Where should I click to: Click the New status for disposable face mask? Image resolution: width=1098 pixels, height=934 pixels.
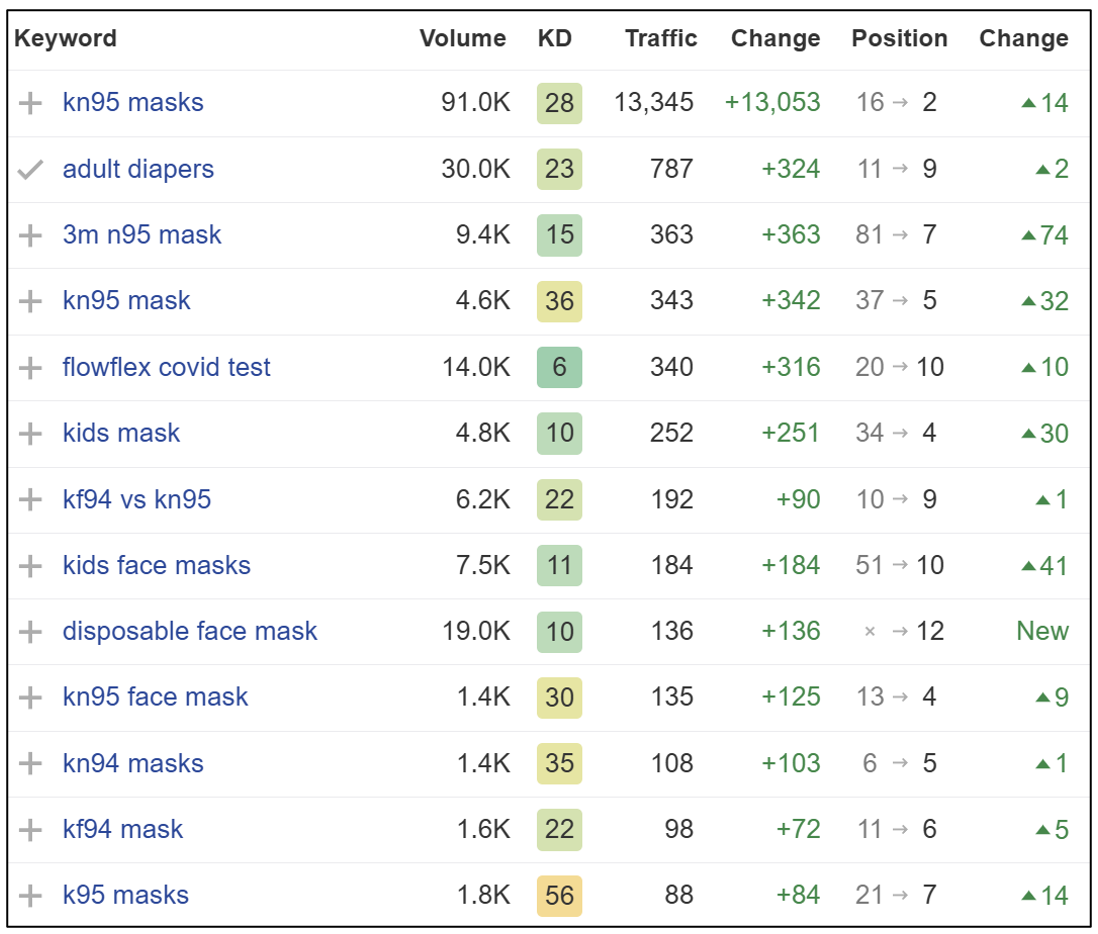coord(1042,631)
